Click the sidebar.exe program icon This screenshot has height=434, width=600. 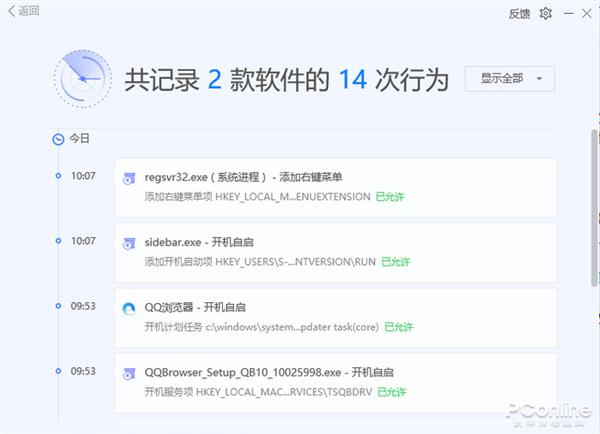tap(128, 245)
